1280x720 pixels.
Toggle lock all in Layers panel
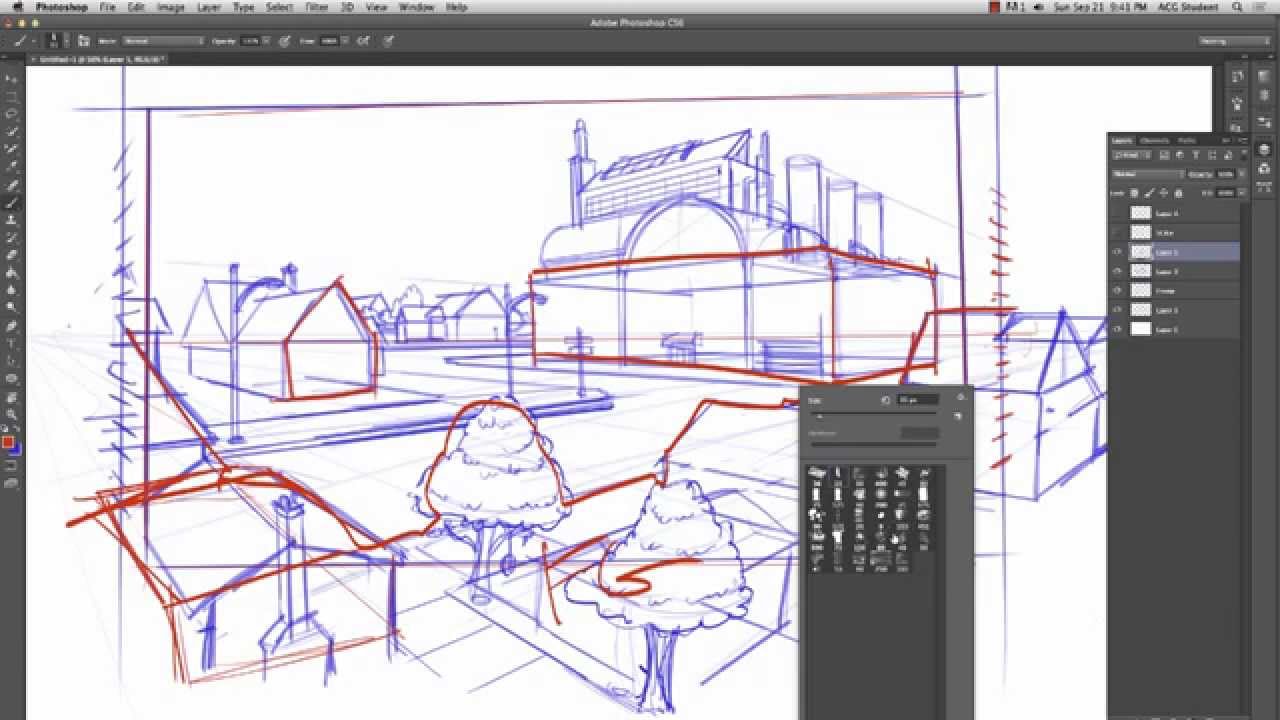pos(1178,192)
